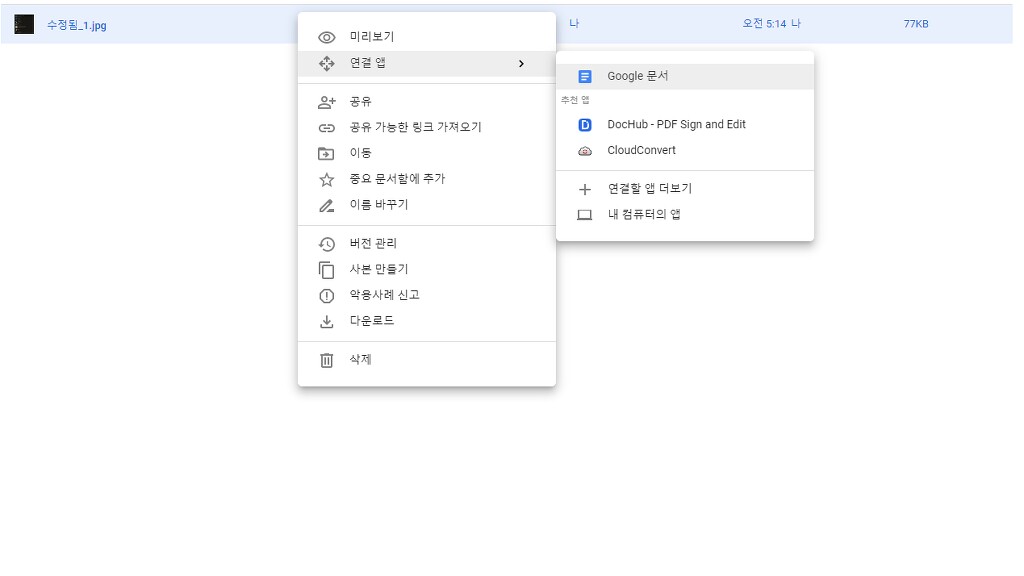Select 공유 가능한 링크 가져오기
The image size is (1024, 576).
pyautogui.click(x=415, y=128)
